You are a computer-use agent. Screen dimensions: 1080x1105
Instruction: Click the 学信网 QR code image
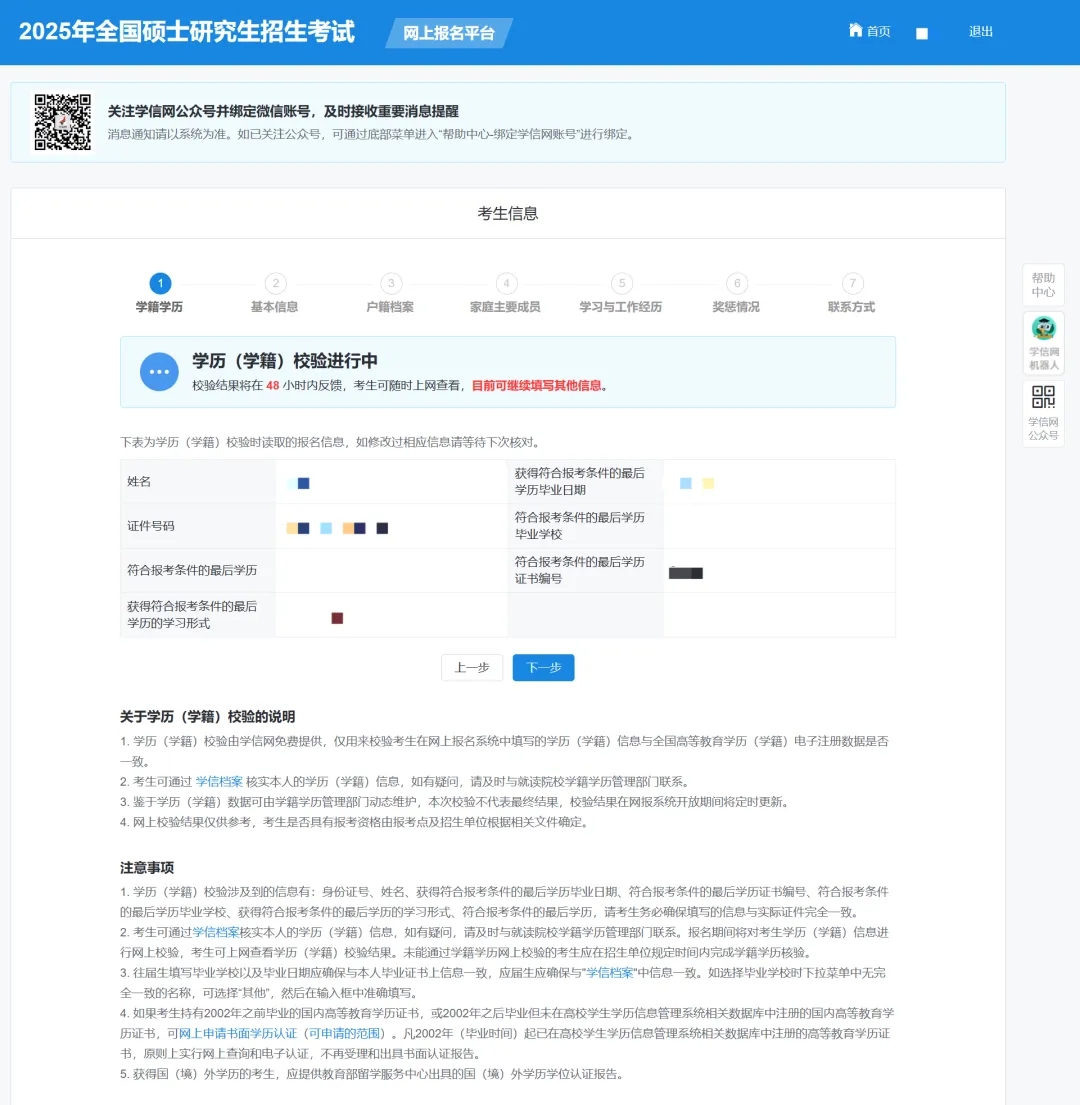click(62, 122)
